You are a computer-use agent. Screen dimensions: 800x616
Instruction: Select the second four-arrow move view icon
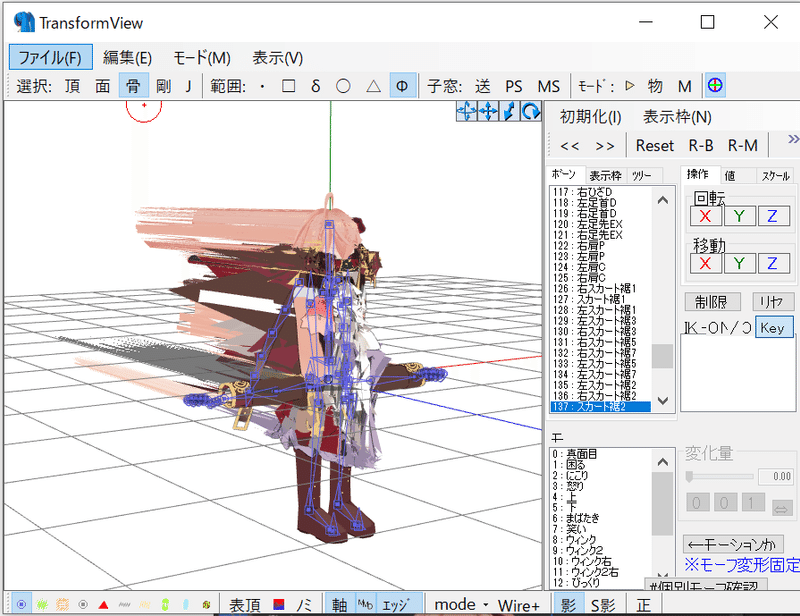[x=488, y=111]
